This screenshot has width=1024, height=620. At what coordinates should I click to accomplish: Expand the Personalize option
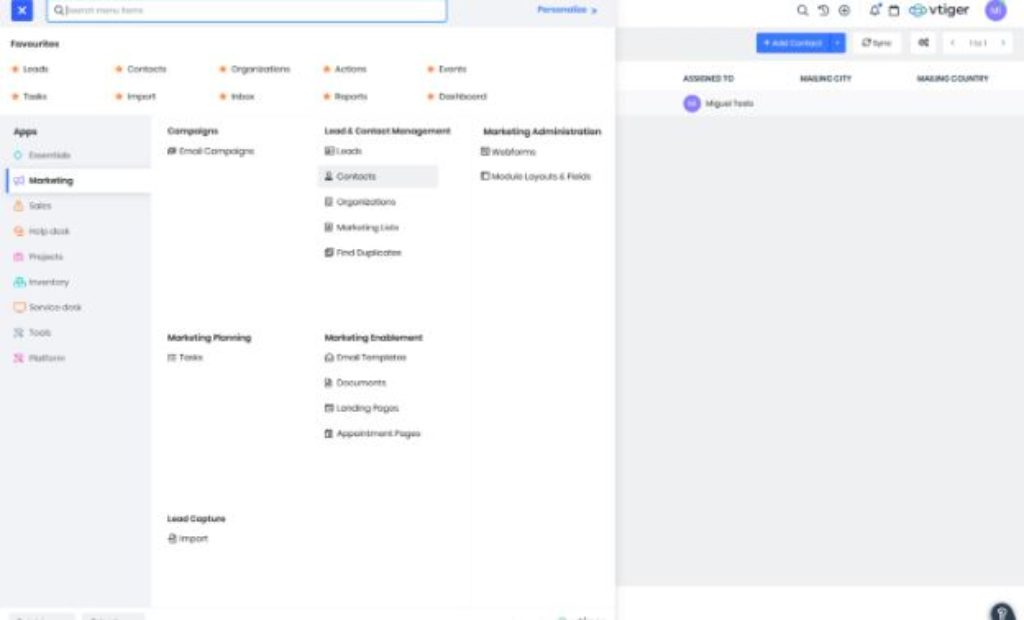566,10
